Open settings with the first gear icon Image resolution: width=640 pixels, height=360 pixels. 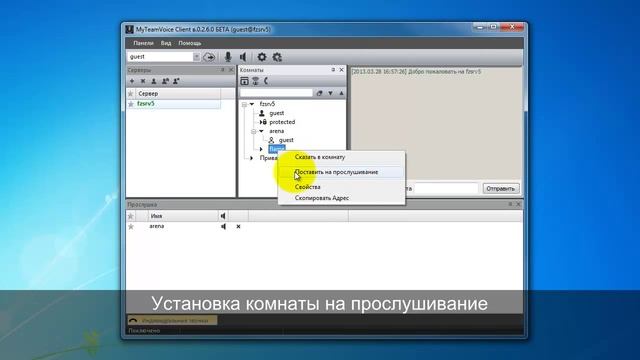[x=262, y=57]
